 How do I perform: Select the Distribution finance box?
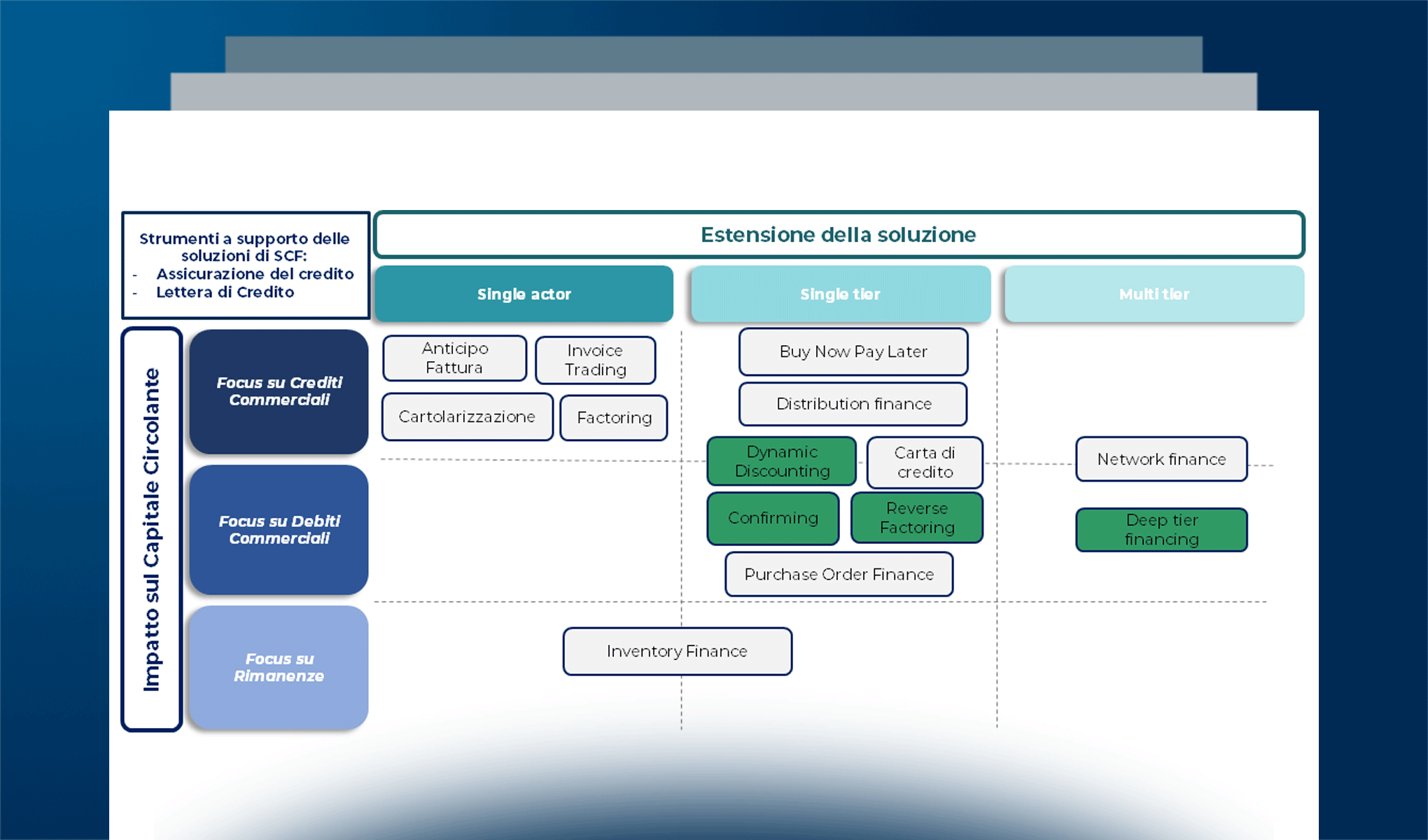point(853,404)
